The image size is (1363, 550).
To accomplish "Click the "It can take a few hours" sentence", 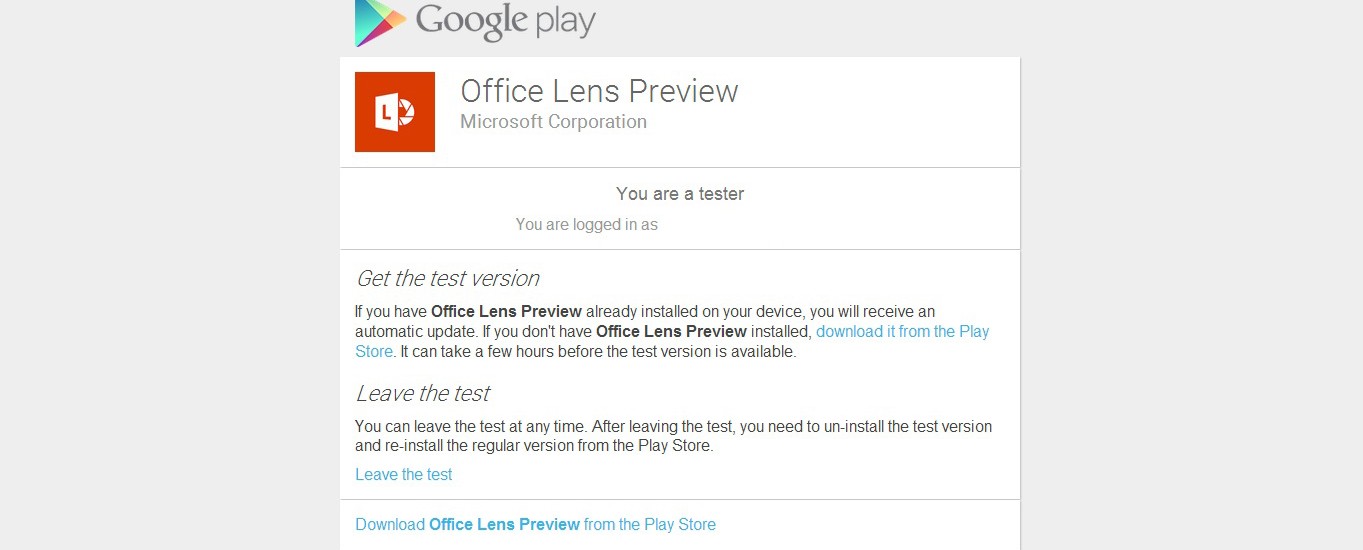I will pyautogui.click(x=598, y=352).
